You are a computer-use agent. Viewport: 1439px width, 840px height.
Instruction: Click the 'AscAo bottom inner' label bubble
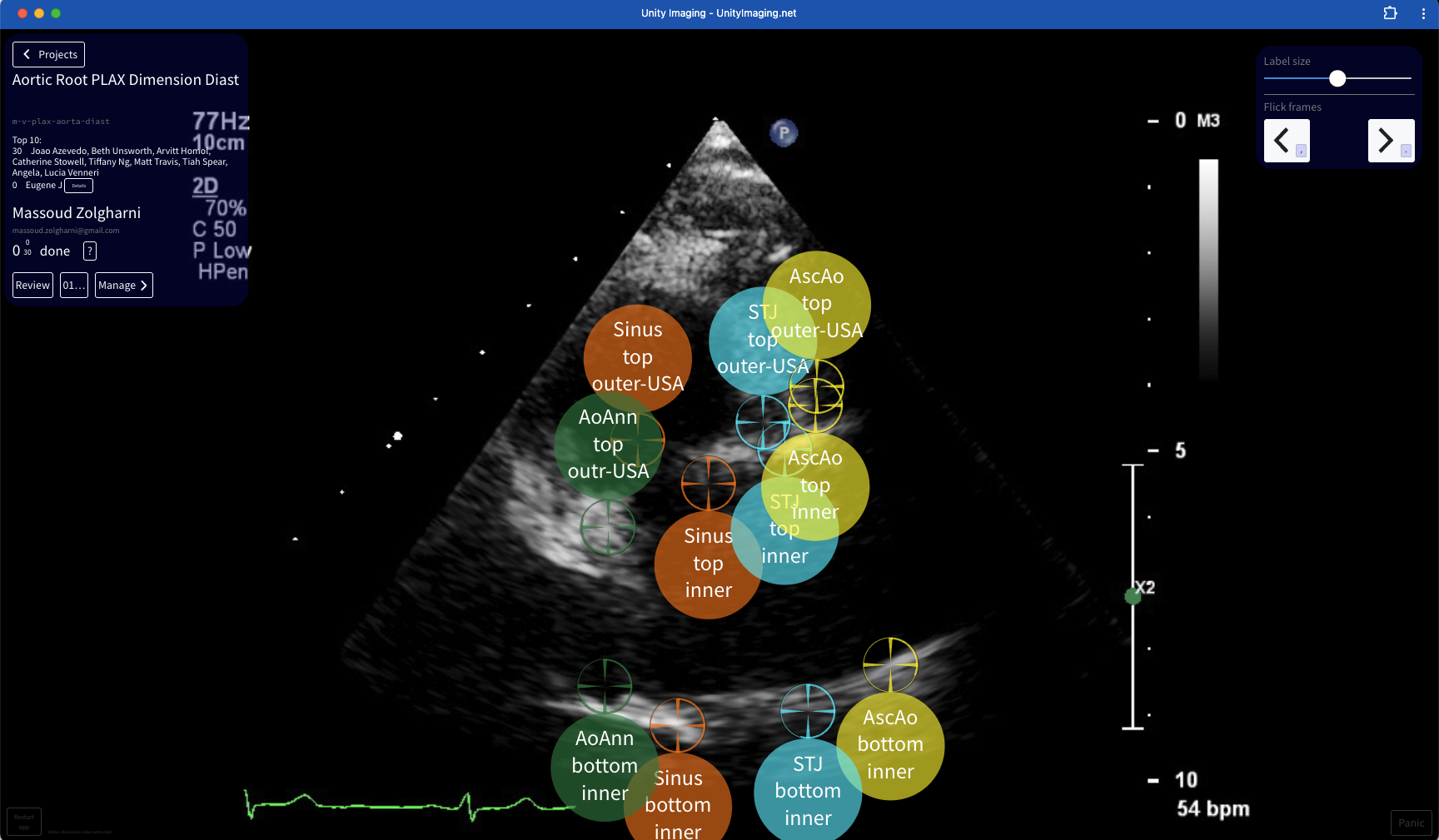point(890,746)
